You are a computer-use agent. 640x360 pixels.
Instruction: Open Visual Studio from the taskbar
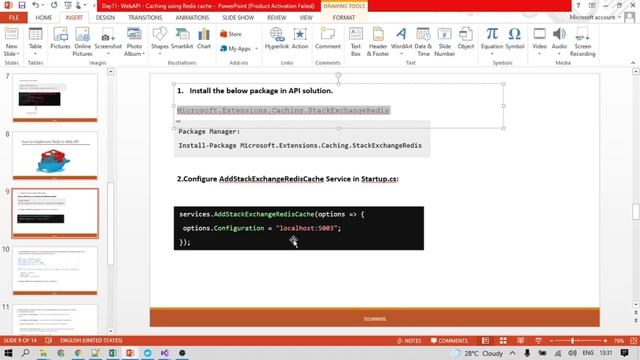164,353
